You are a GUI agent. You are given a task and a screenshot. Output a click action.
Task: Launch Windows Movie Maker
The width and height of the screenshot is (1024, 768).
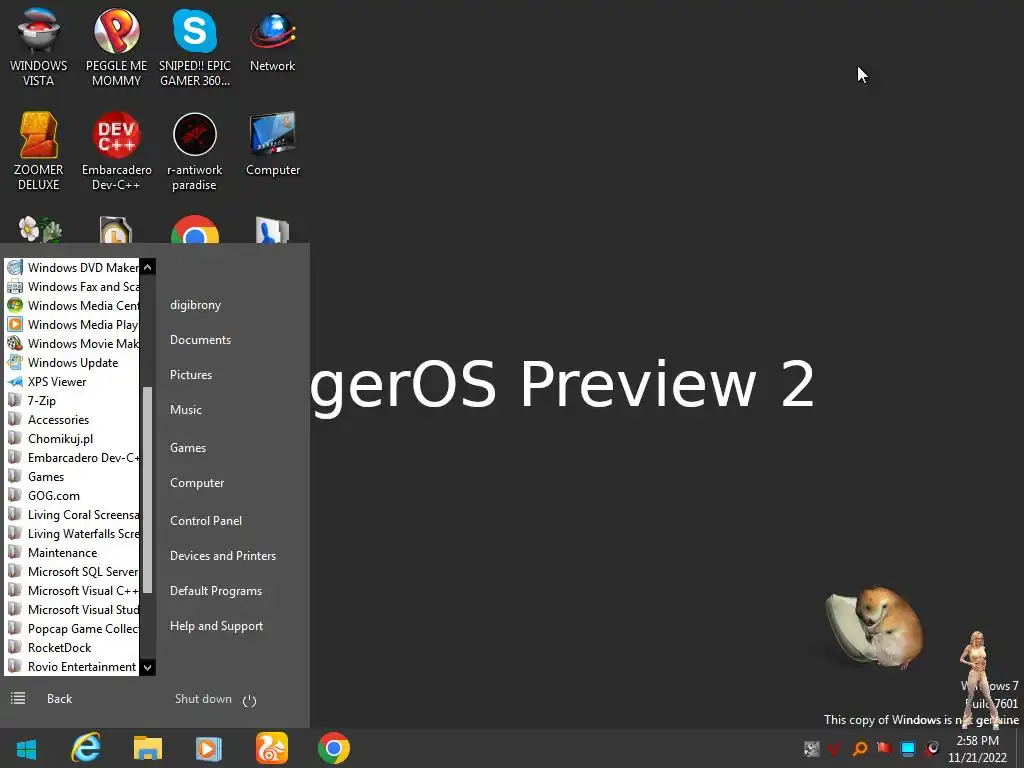[x=72, y=344]
